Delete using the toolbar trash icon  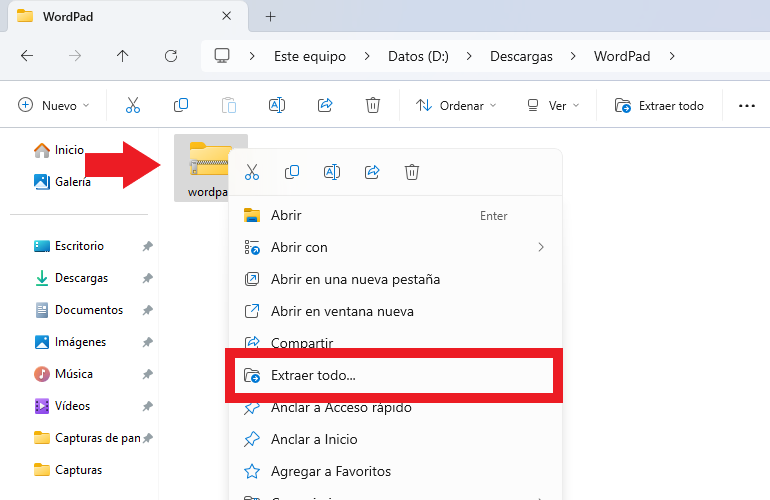373,105
